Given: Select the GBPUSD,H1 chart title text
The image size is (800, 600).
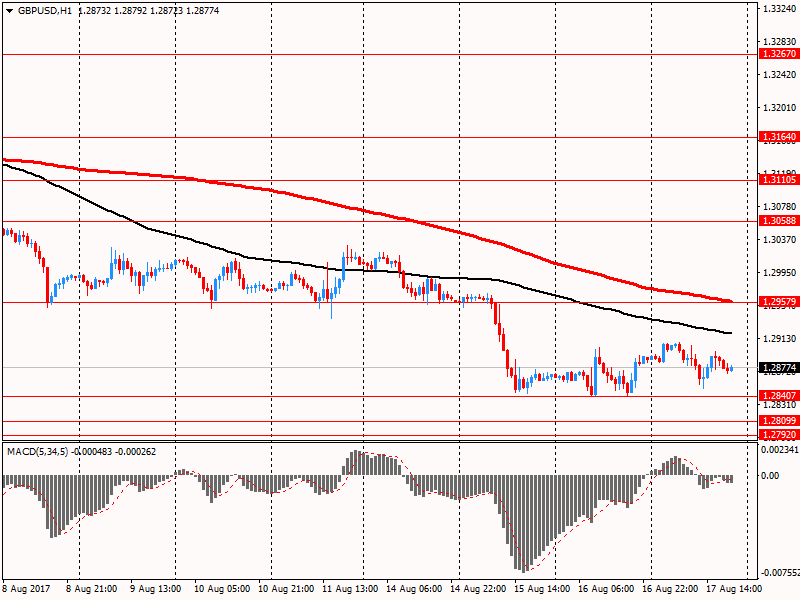Looking at the screenshot, I should click(45, 11).
